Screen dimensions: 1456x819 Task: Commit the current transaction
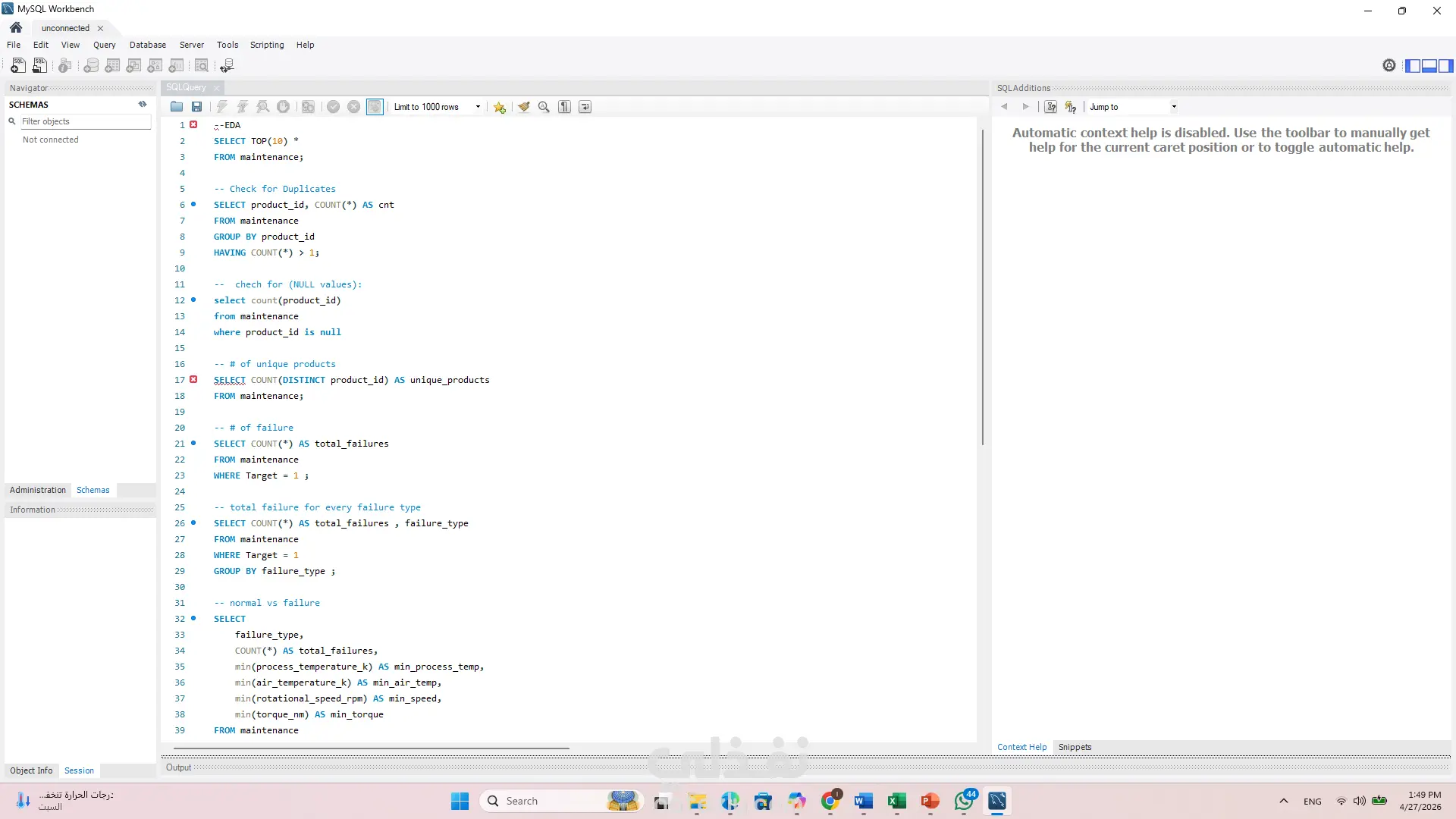333,107
